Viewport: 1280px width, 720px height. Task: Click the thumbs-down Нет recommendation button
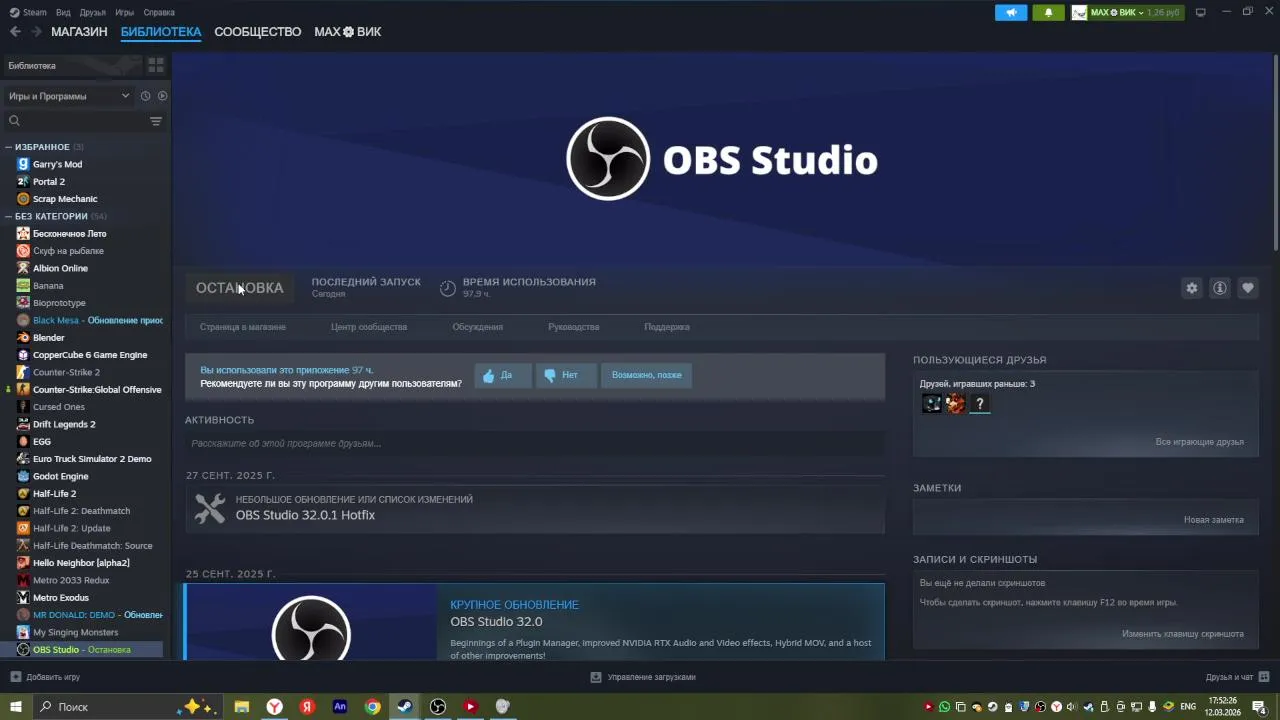click(565, 375)
